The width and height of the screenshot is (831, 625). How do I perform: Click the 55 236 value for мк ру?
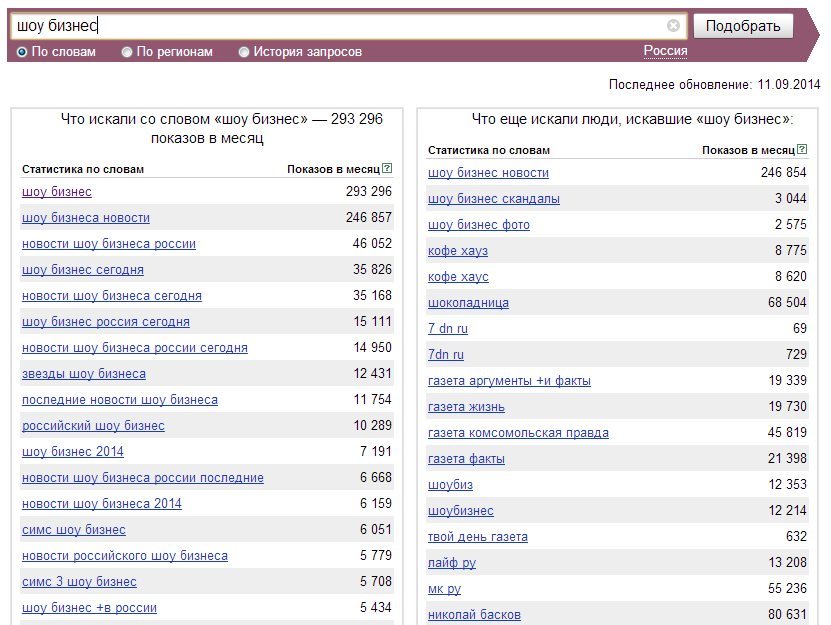pyautogui.click(x=787, y=588)
